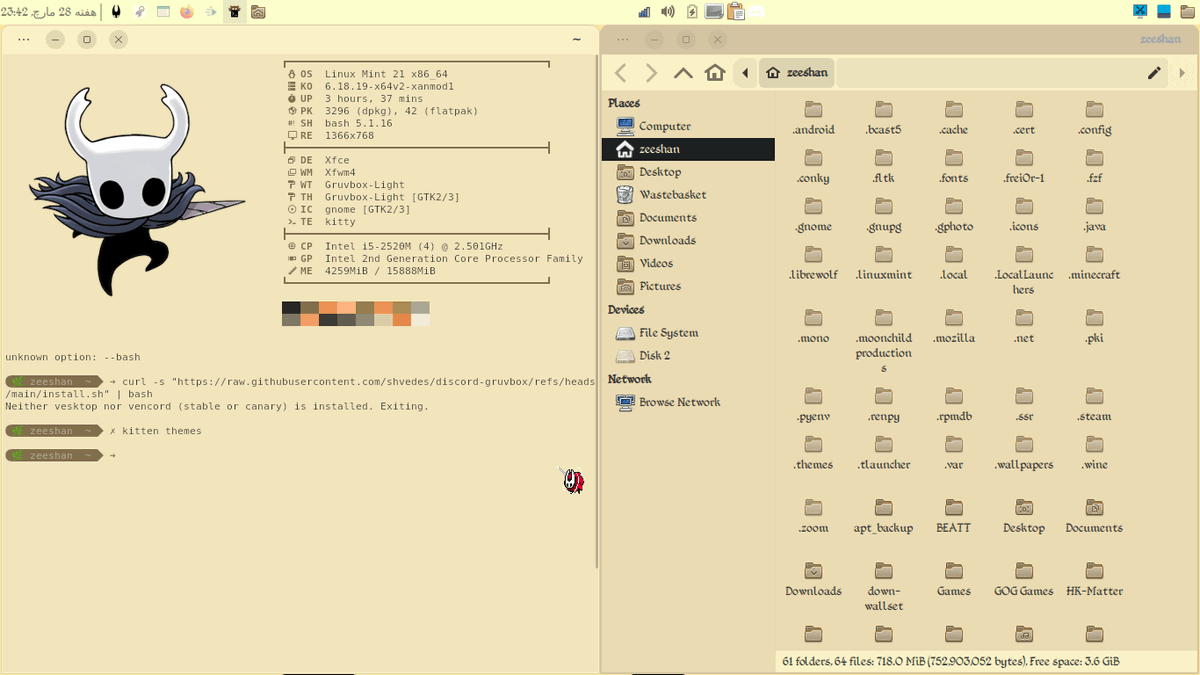Select the .wallpapers folder
Image resolution: width=1200 pixels, height=675 pixels.
(1024, 453)
